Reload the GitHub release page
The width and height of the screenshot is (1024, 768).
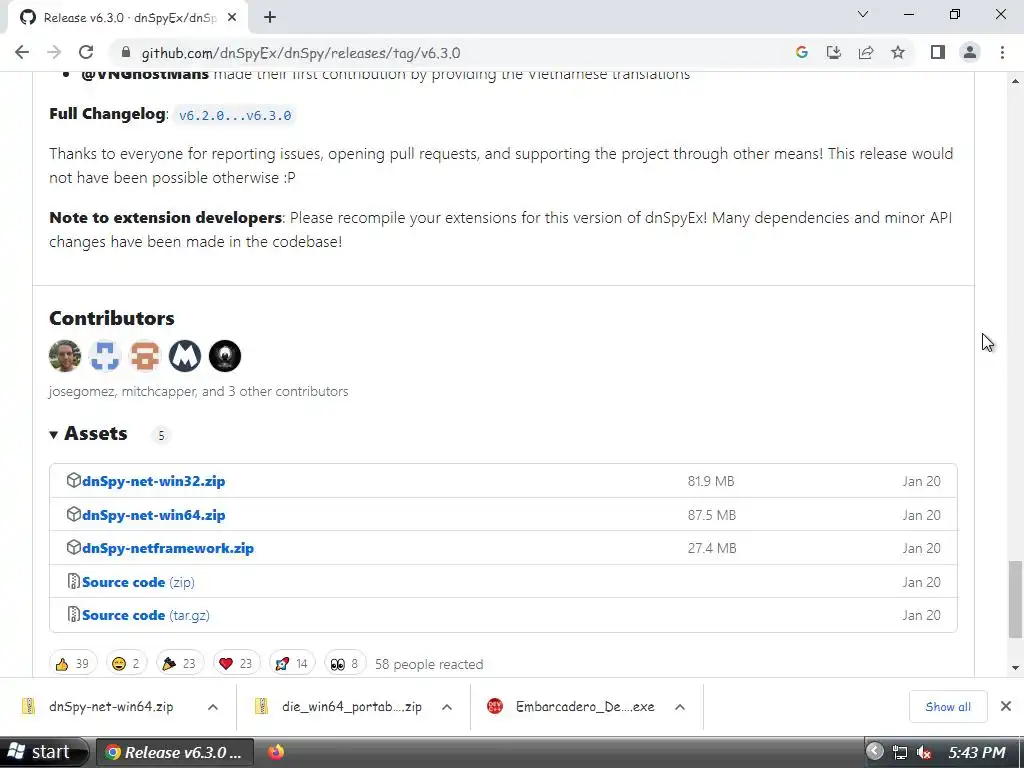tap(86, 52)
